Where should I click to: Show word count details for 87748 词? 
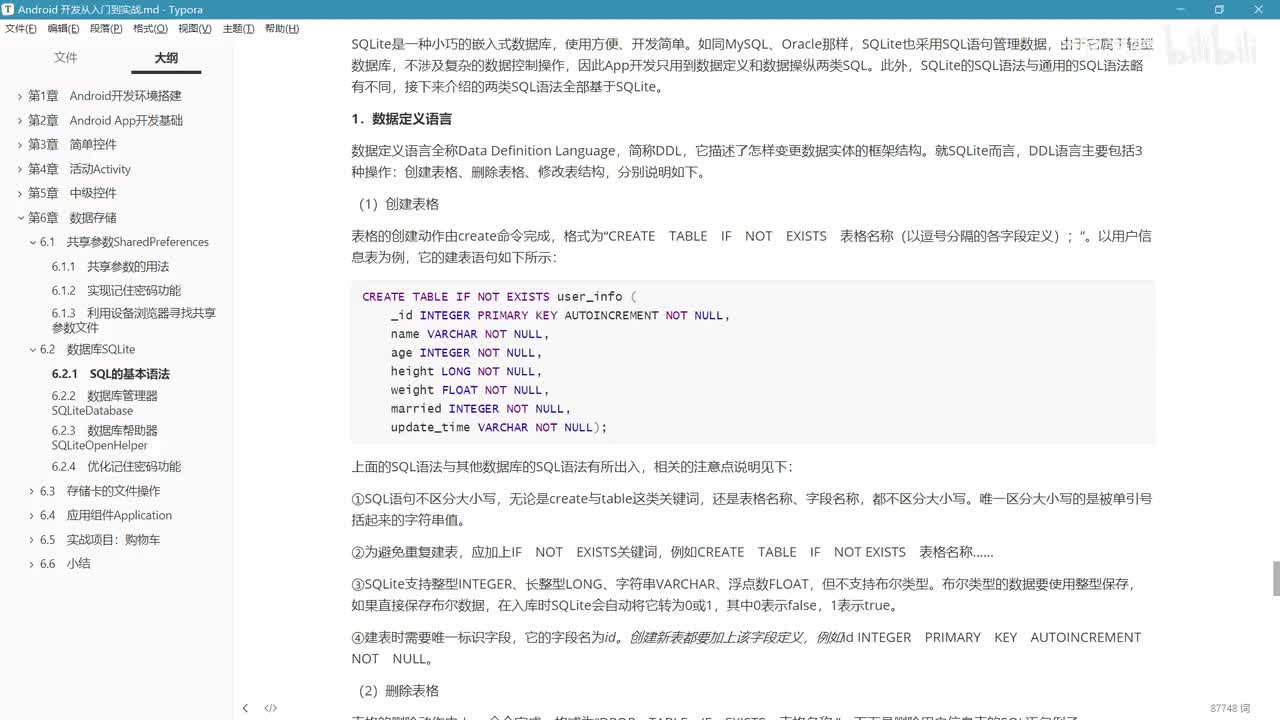[x=1230, y=708]
